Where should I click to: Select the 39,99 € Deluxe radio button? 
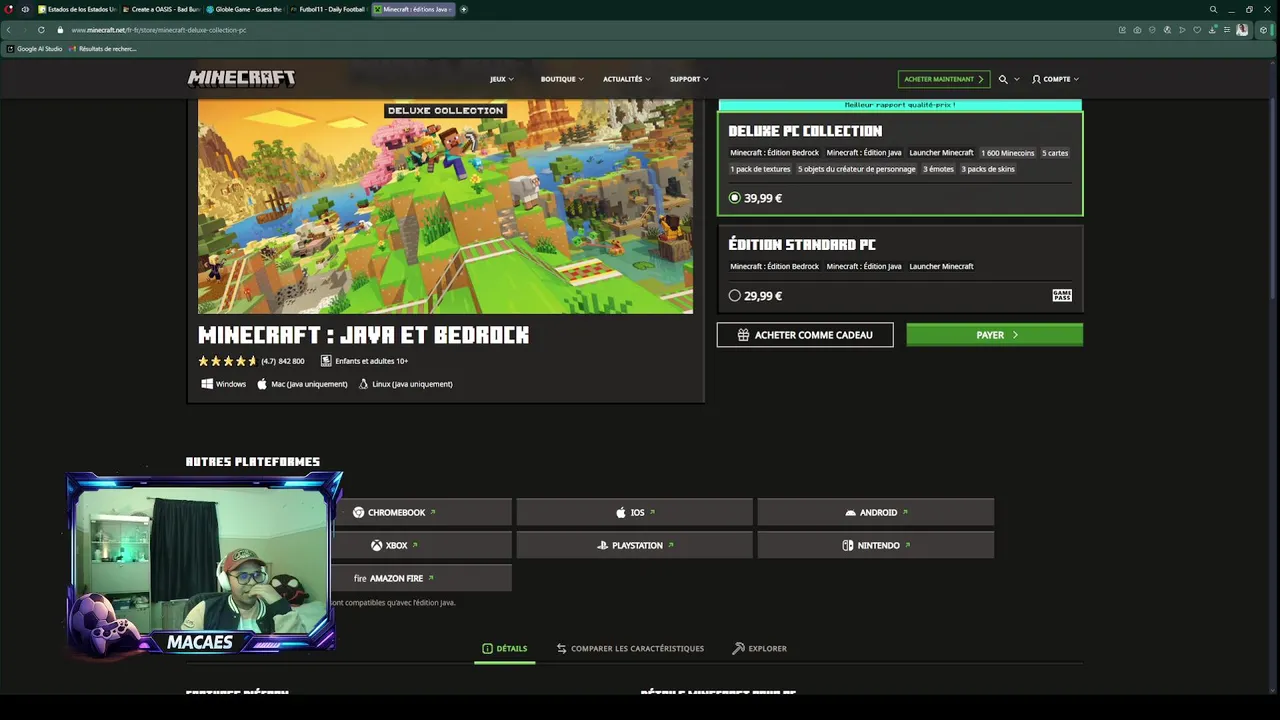pyautogui.click(x=735, y=198)
